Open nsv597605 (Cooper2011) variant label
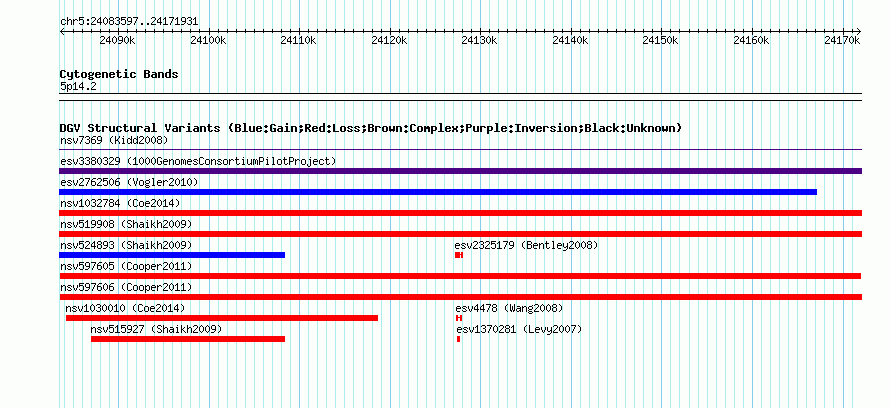 click(126, 266)
